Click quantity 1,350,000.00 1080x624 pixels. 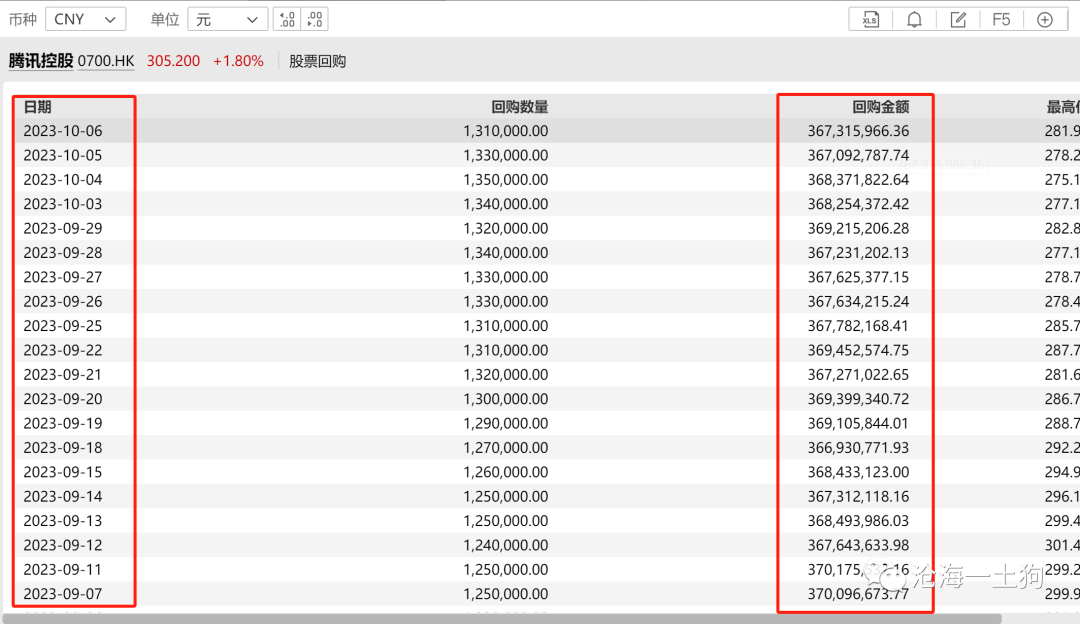(506, 180)
